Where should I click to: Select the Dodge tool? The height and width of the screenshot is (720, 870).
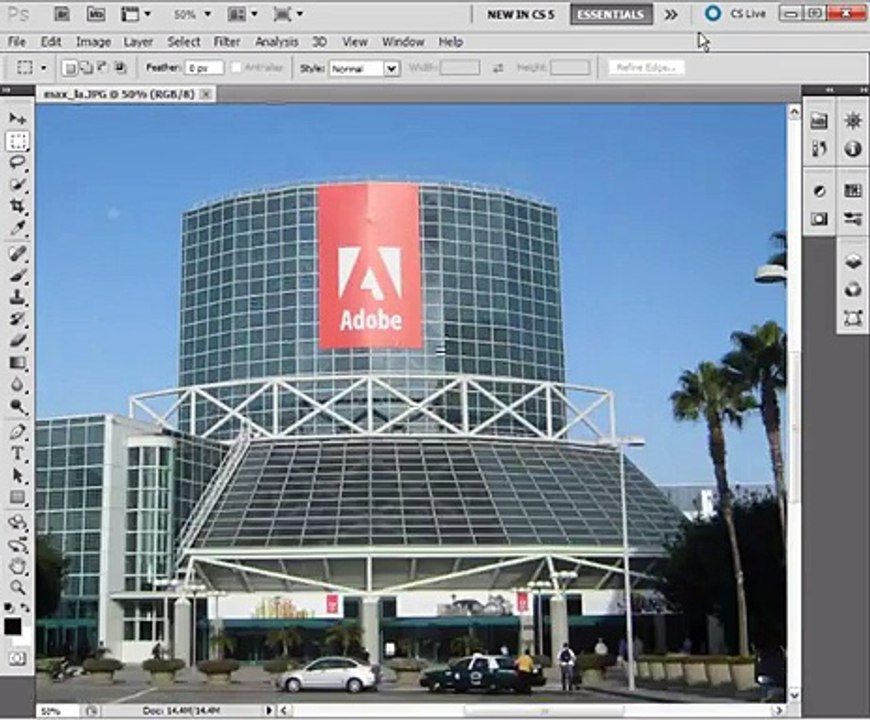click(x=17, y=407)
